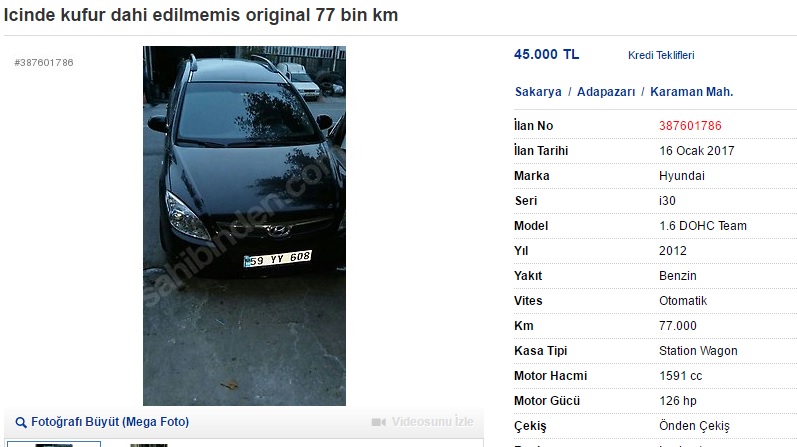Image resolution: width=797 pixels, height=447 pixels.
Task: Click the red listing number 387601786
Action: pyautogui.click(x=690, y=126)
